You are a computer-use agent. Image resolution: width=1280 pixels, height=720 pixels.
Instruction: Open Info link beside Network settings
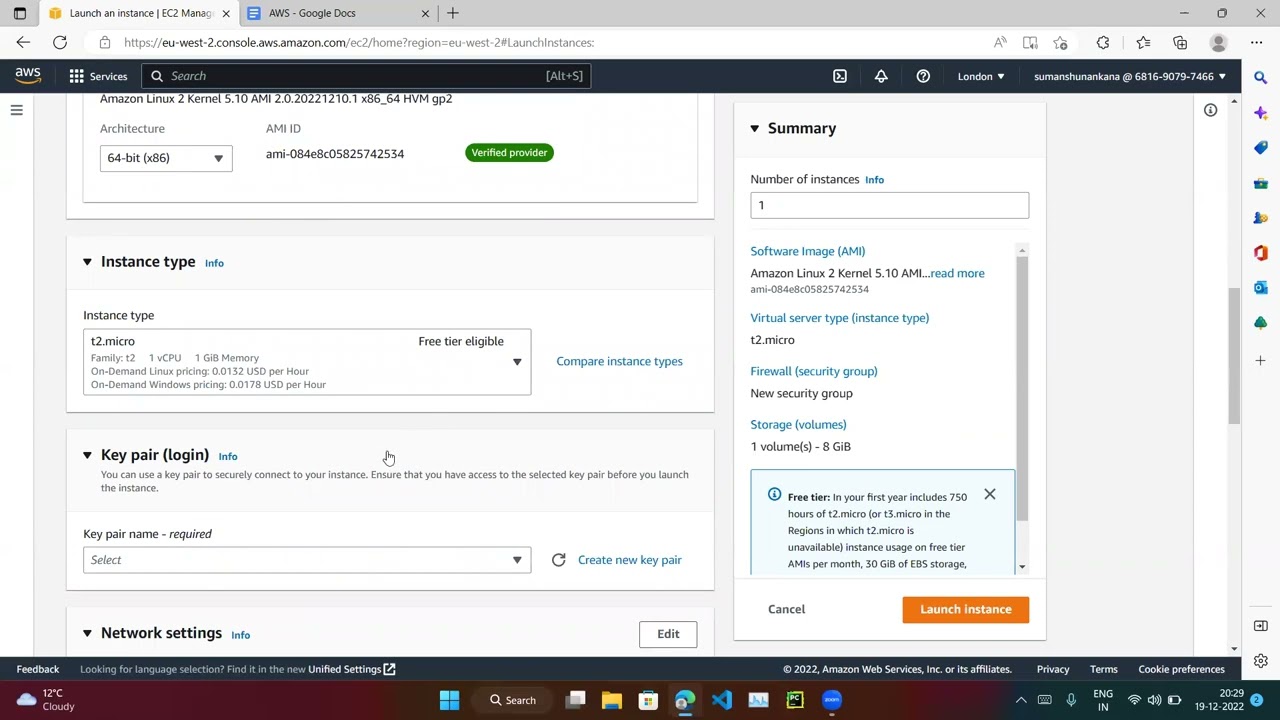pos(240,635)
